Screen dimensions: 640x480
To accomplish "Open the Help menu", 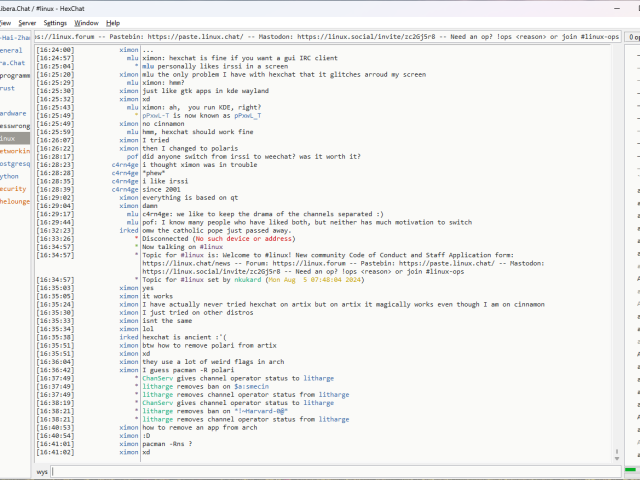I will [113, 22].
